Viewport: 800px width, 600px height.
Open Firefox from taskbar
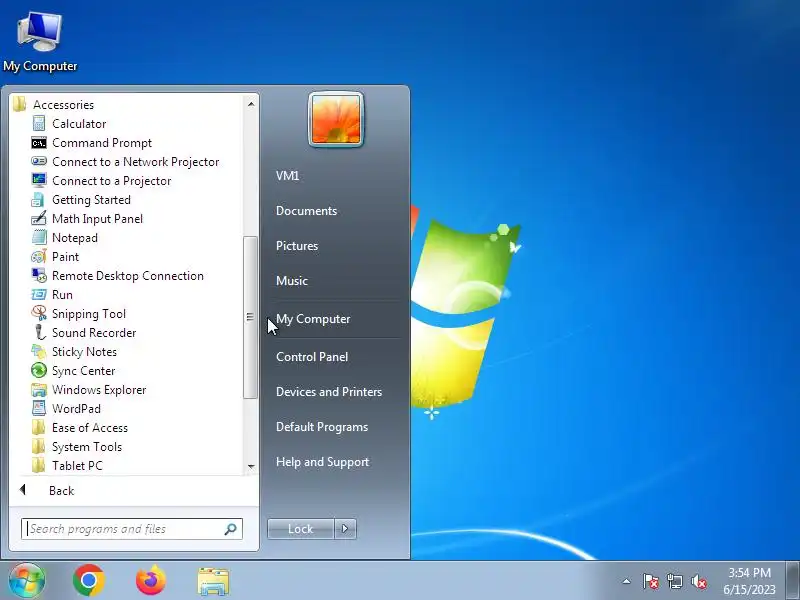pos(151,581)
